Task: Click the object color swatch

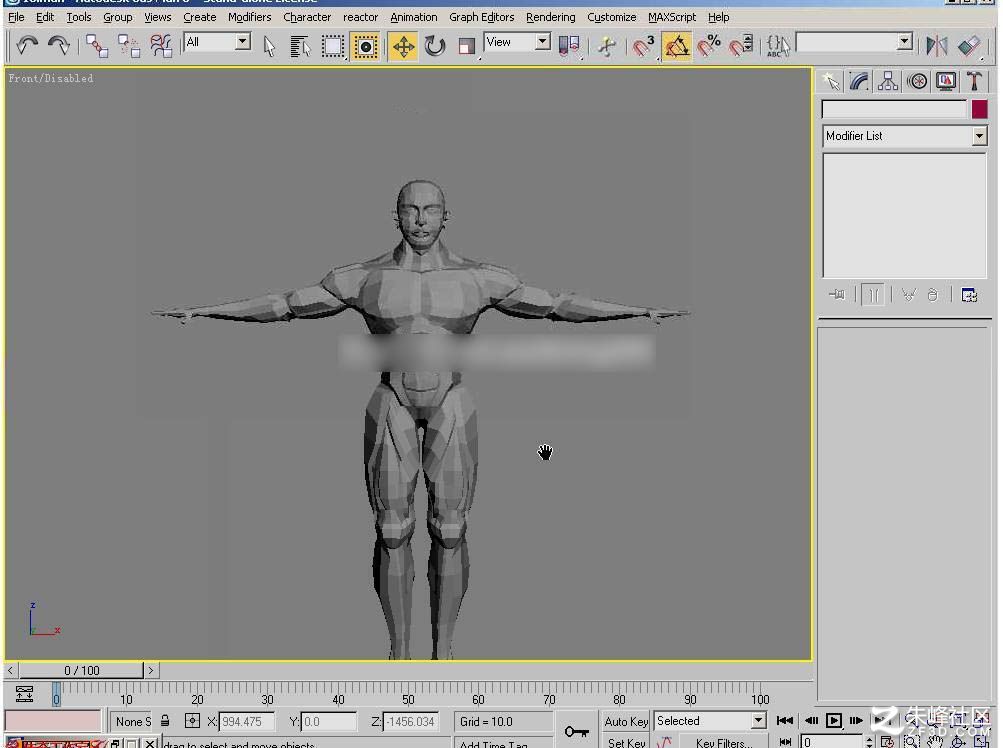Action: pos(979,109)
